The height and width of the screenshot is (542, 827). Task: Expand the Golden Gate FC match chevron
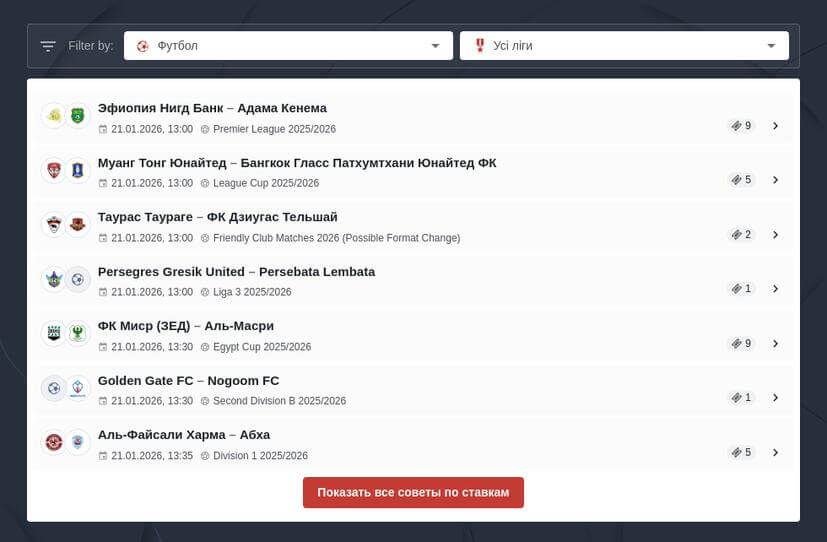(775, 398)
